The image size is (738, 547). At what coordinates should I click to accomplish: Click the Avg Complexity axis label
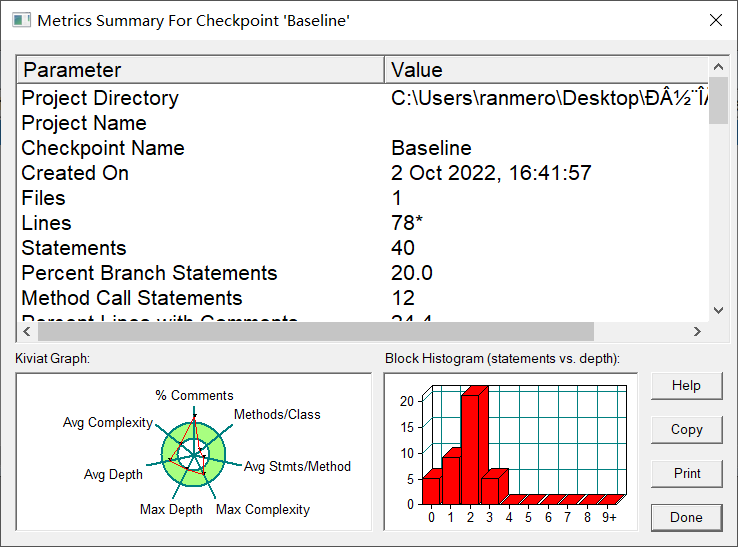pyautogui.click(x=108, y=422)
